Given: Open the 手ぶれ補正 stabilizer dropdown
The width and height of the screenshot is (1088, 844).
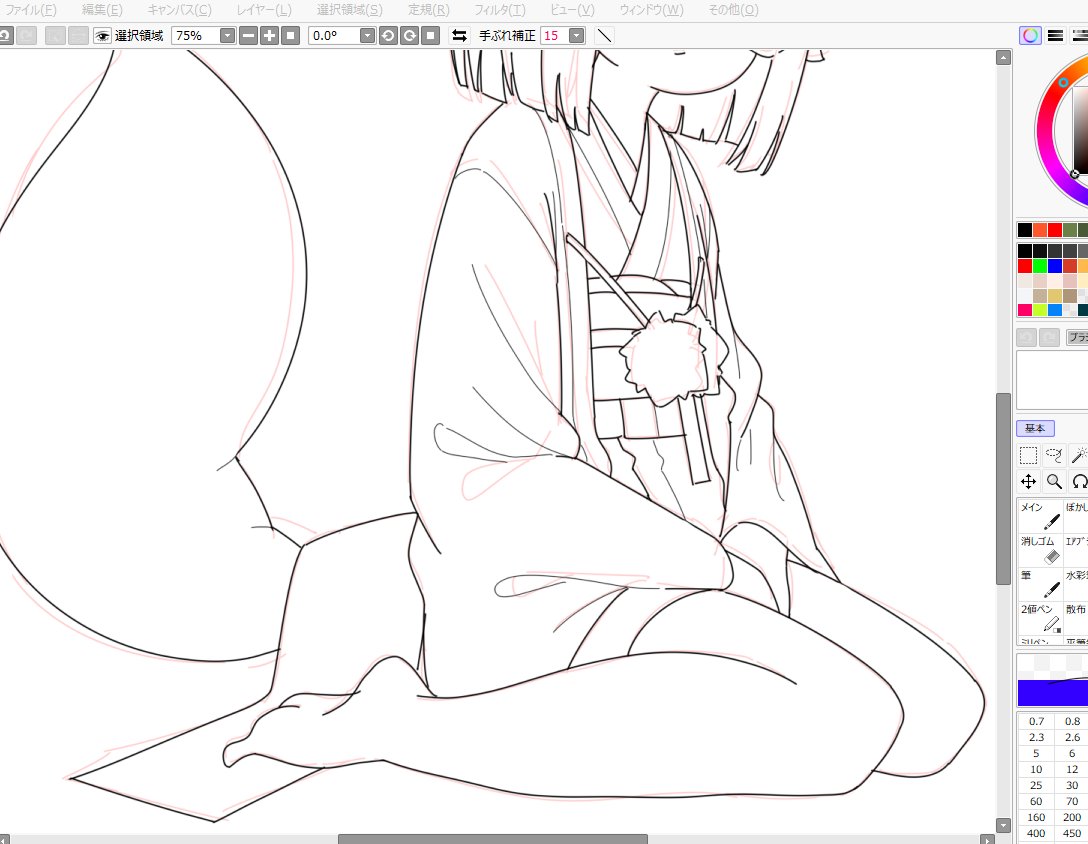Looking at the screenshot, I should (577, 36).
